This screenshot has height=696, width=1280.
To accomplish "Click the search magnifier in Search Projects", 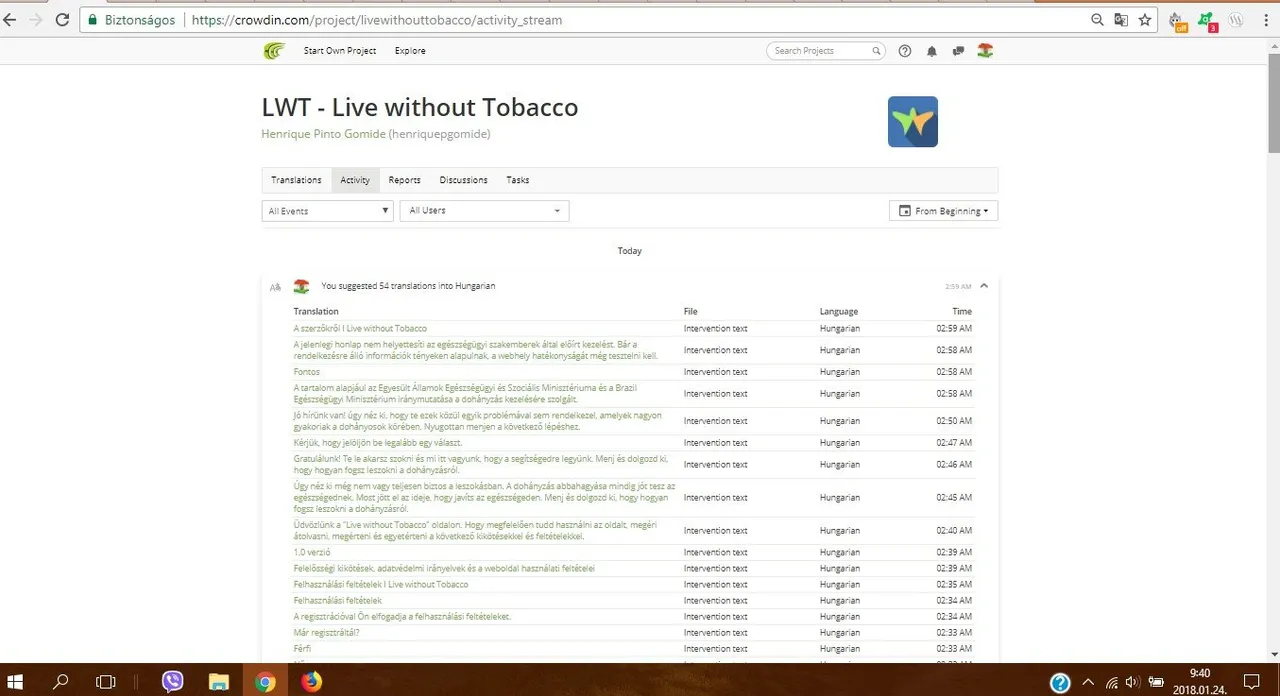I will click(876, 51).
